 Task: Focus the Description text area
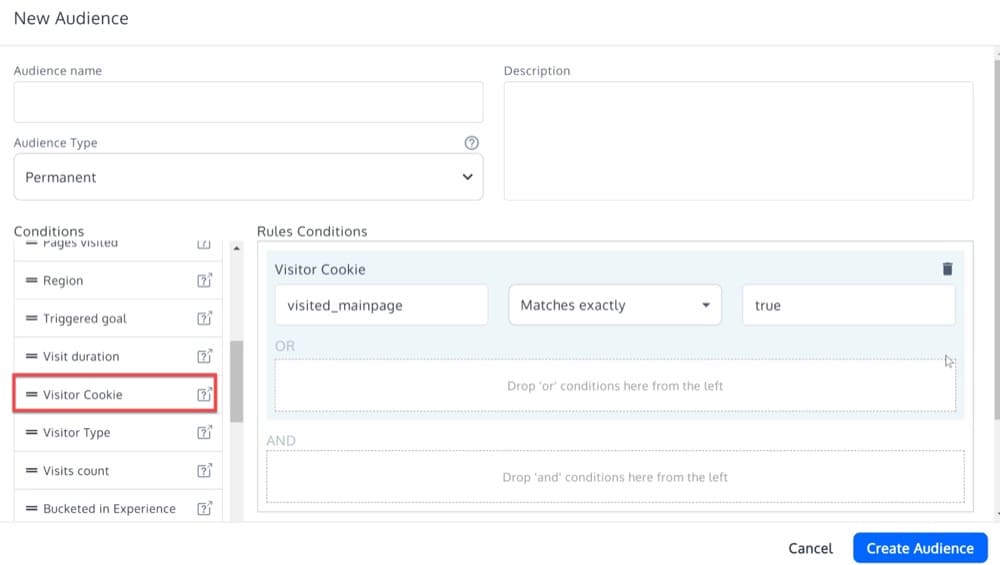[738, 141]
